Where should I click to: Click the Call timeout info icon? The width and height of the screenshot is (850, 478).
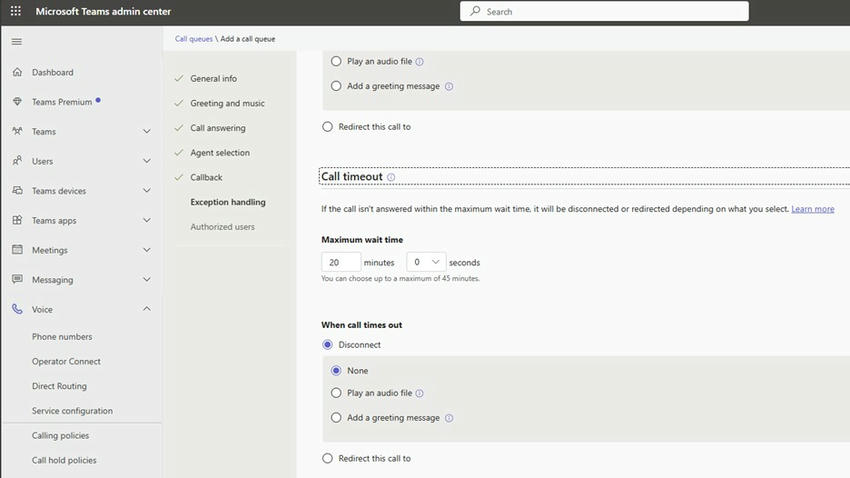391,177
